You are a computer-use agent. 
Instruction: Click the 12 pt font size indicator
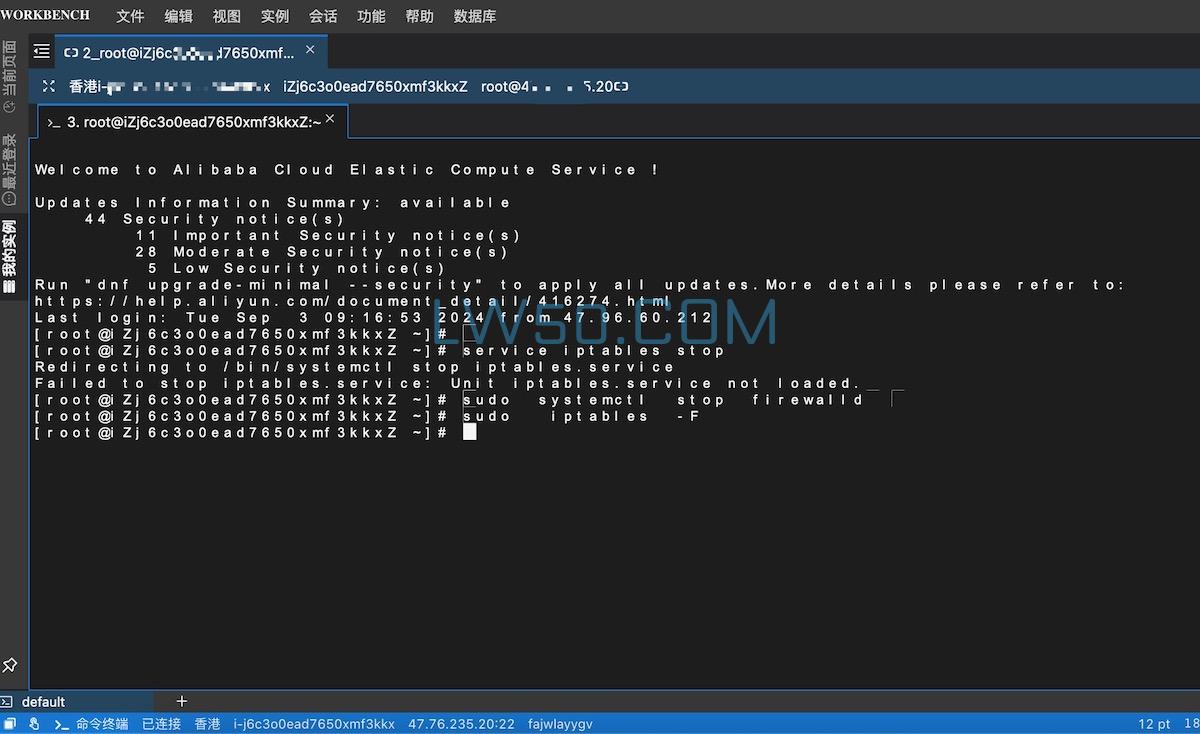(1153, 724)
